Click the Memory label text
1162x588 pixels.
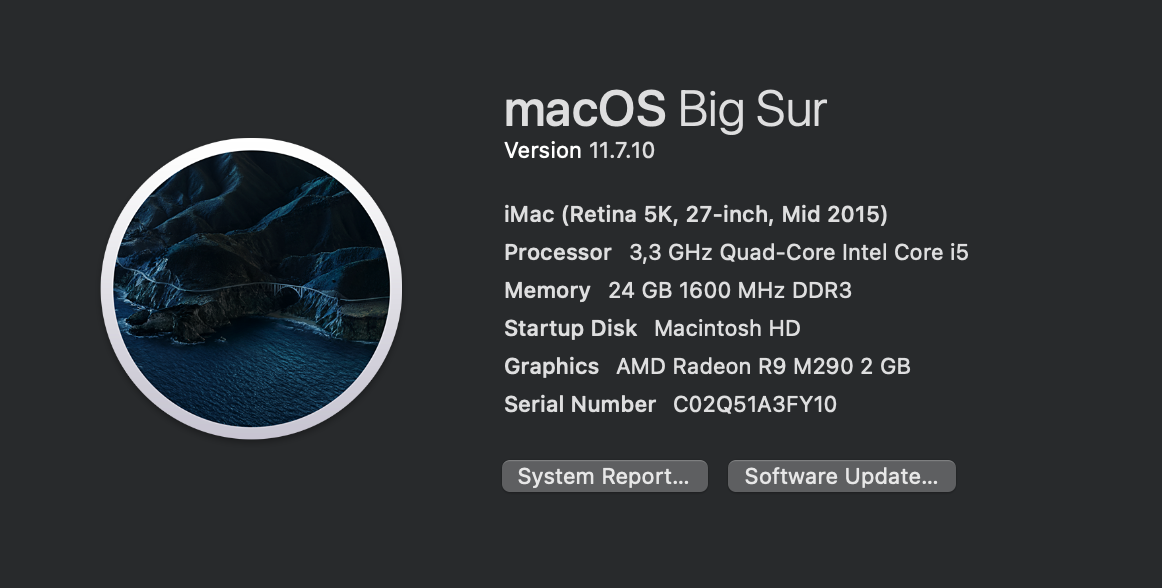pos(546,290)
